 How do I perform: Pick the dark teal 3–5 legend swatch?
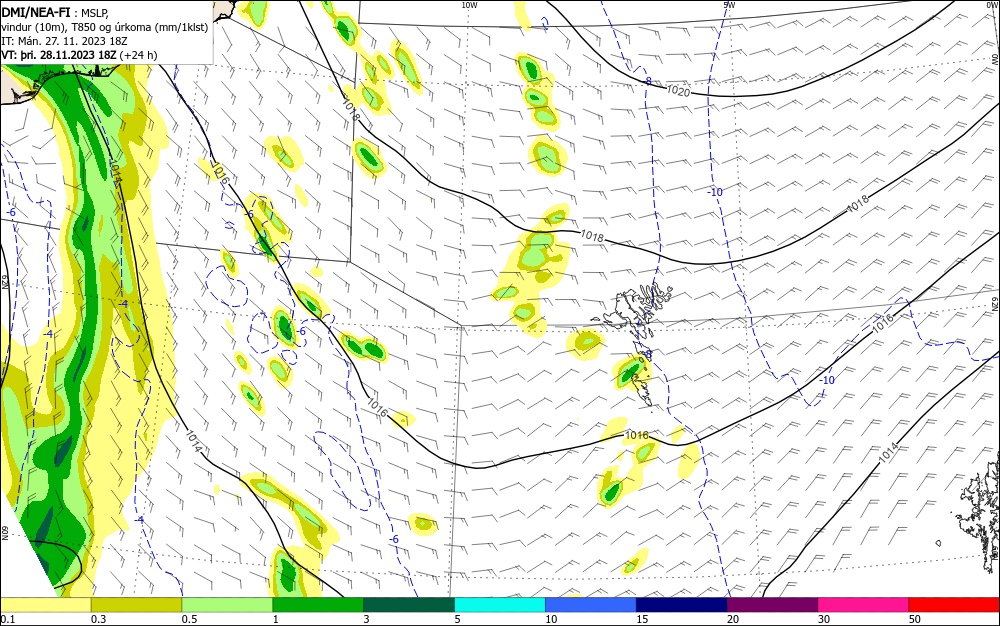tap(409, 605)
